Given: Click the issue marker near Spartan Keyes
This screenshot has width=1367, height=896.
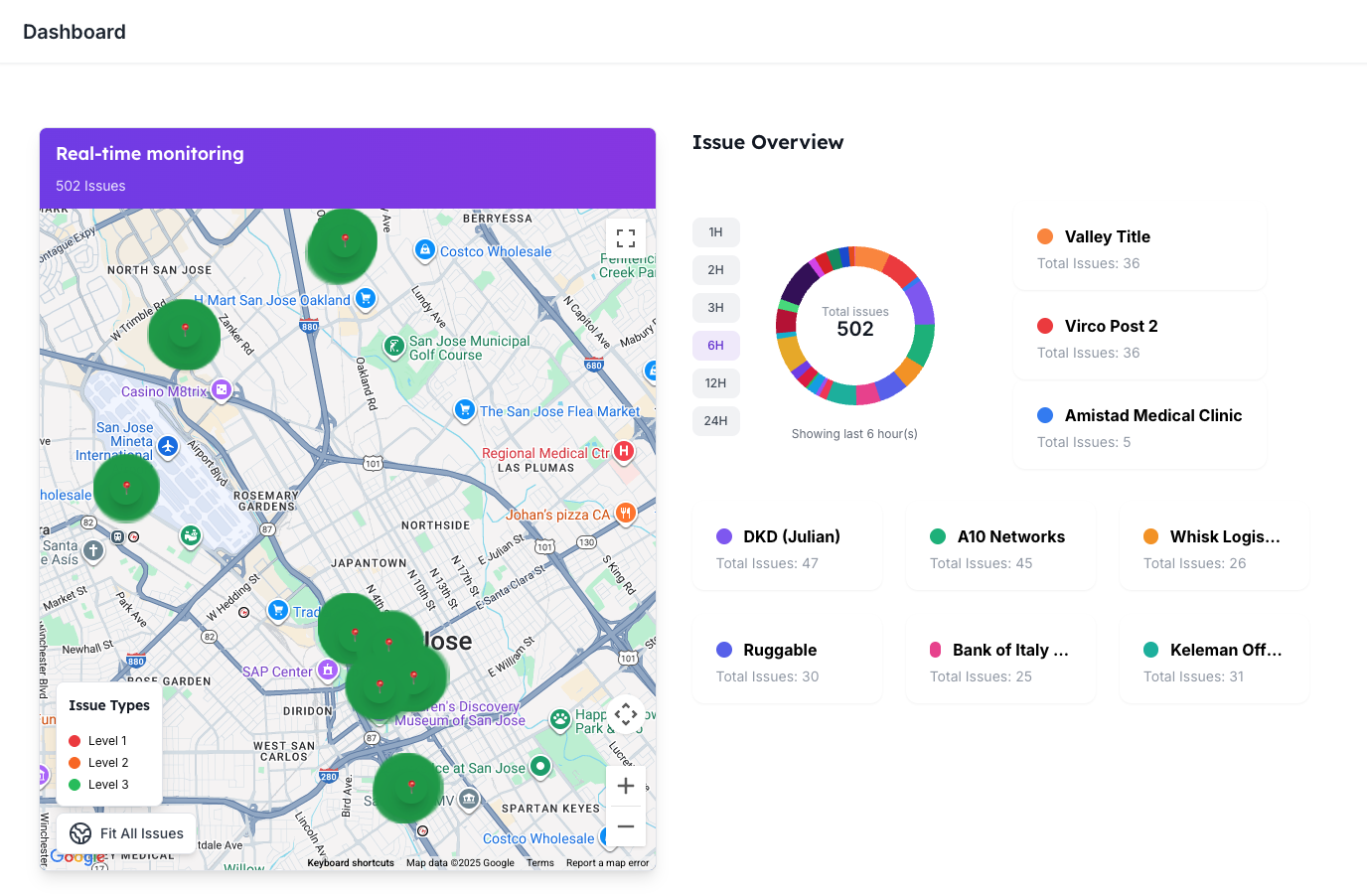Looking at the screenshot, I should point(410,788).
